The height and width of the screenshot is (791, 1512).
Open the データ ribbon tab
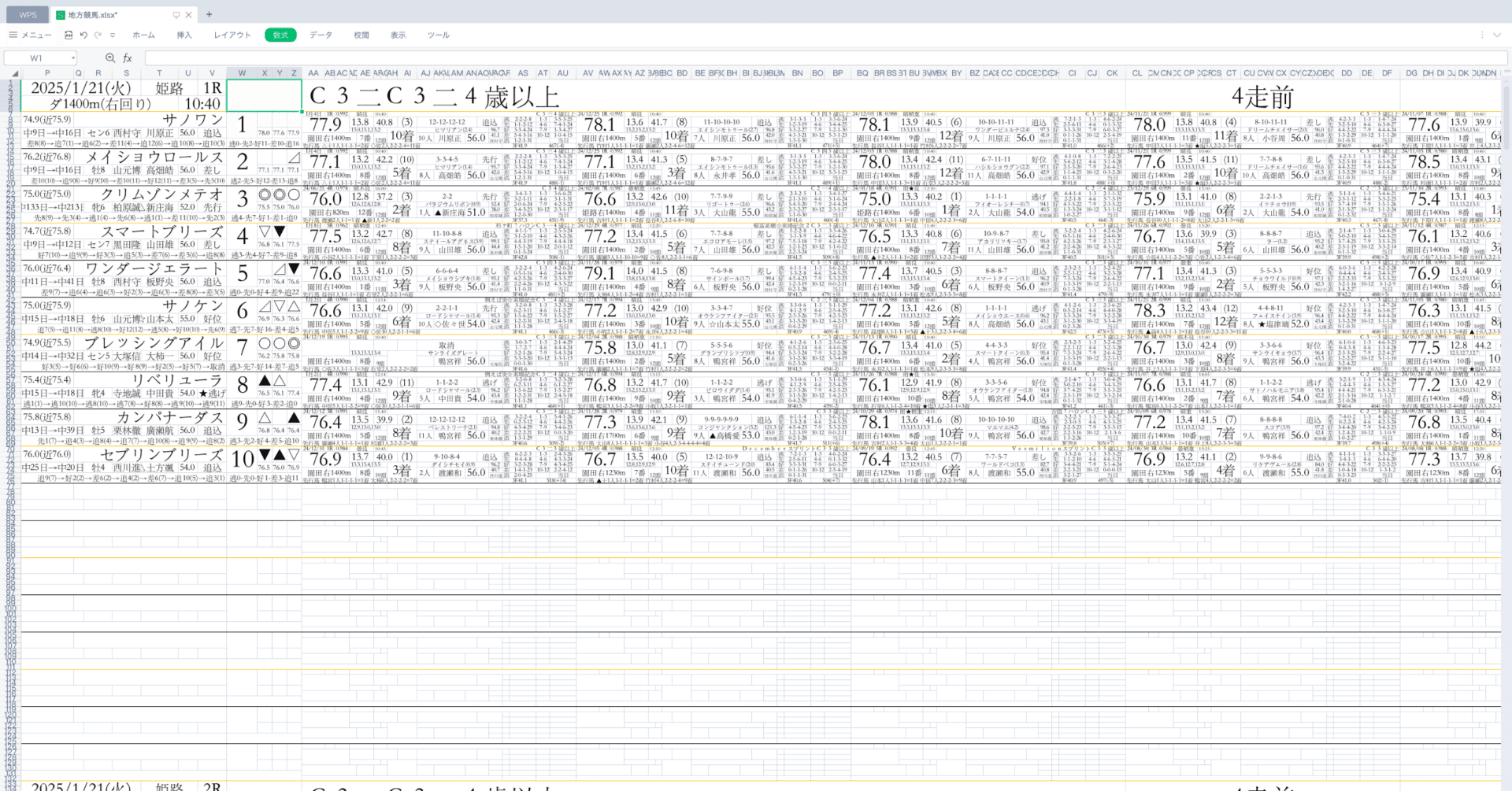coord(321,35)
